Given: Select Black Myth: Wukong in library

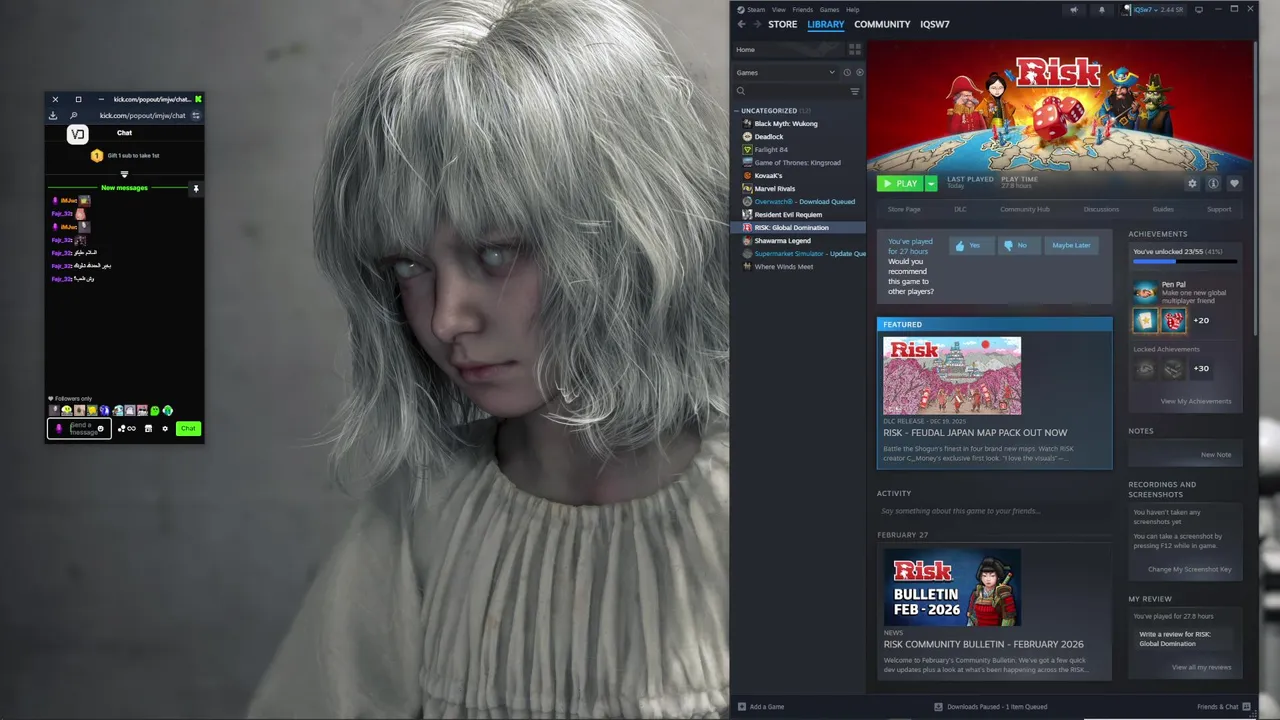Looking at the screenshot, I should tap(786, 124).
